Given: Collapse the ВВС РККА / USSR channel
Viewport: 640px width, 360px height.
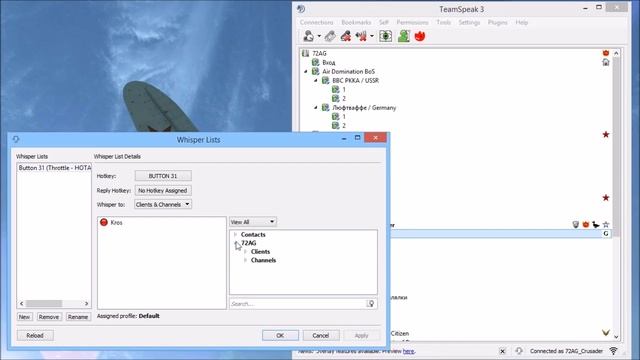Looking at the screenshot, I should (x=316, y=81).
